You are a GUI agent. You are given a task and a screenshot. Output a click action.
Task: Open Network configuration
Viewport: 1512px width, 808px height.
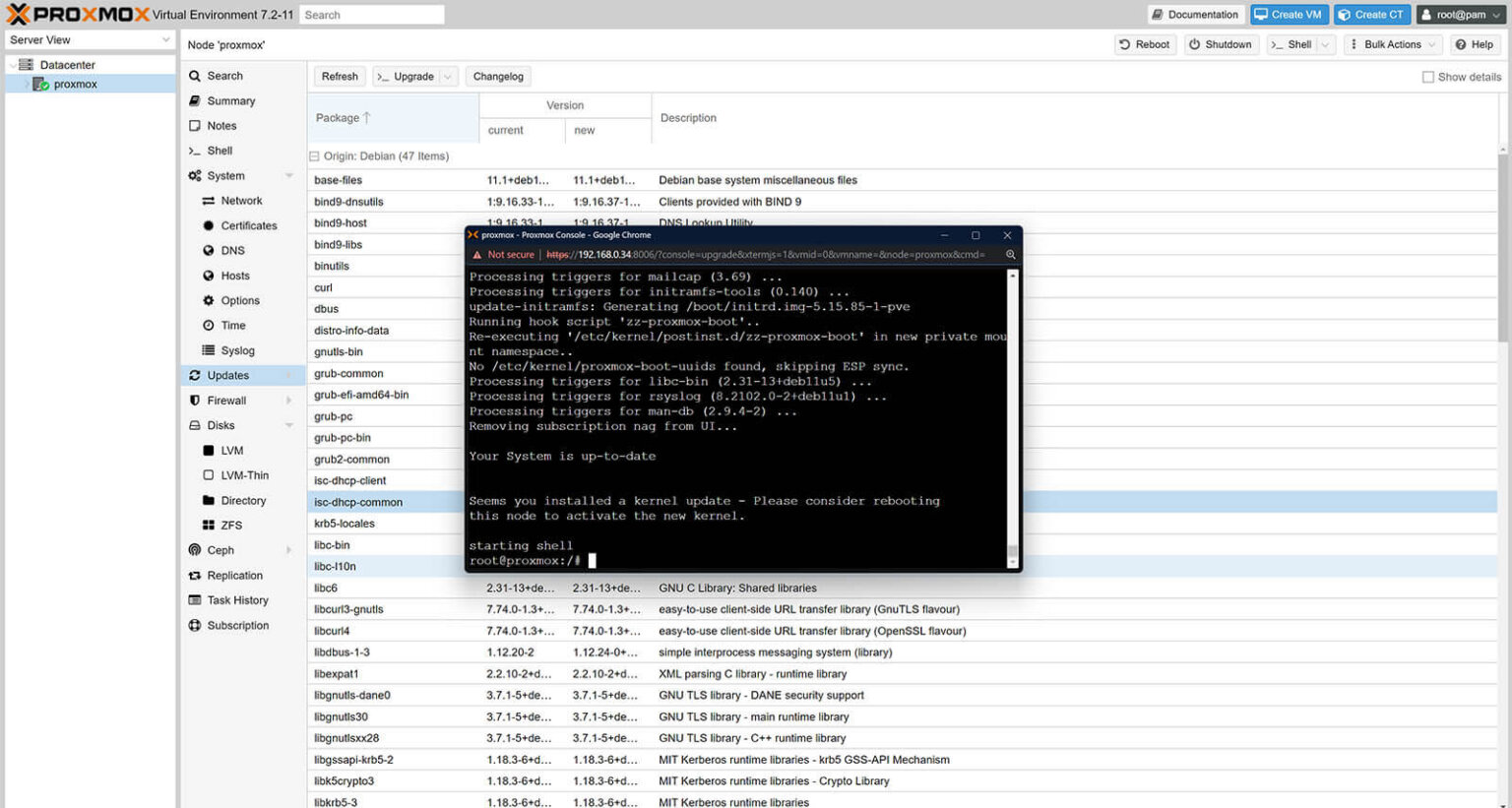pyautogui.click(x=240, y=200)
